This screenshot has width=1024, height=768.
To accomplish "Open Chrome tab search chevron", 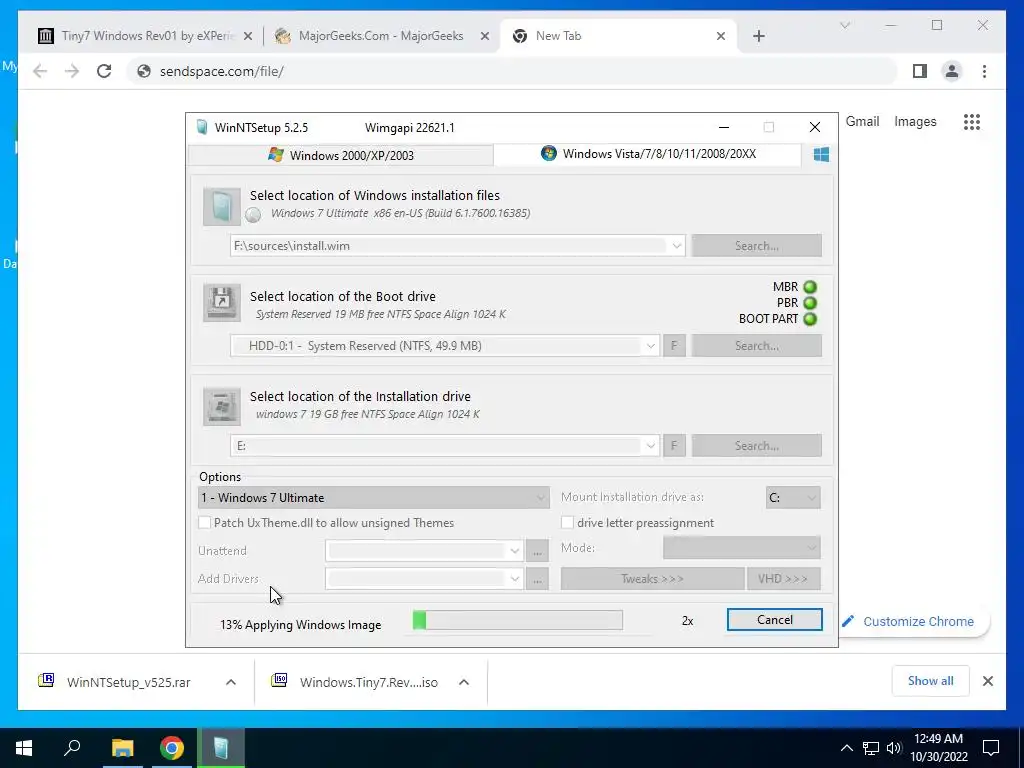I will [845, 25].
